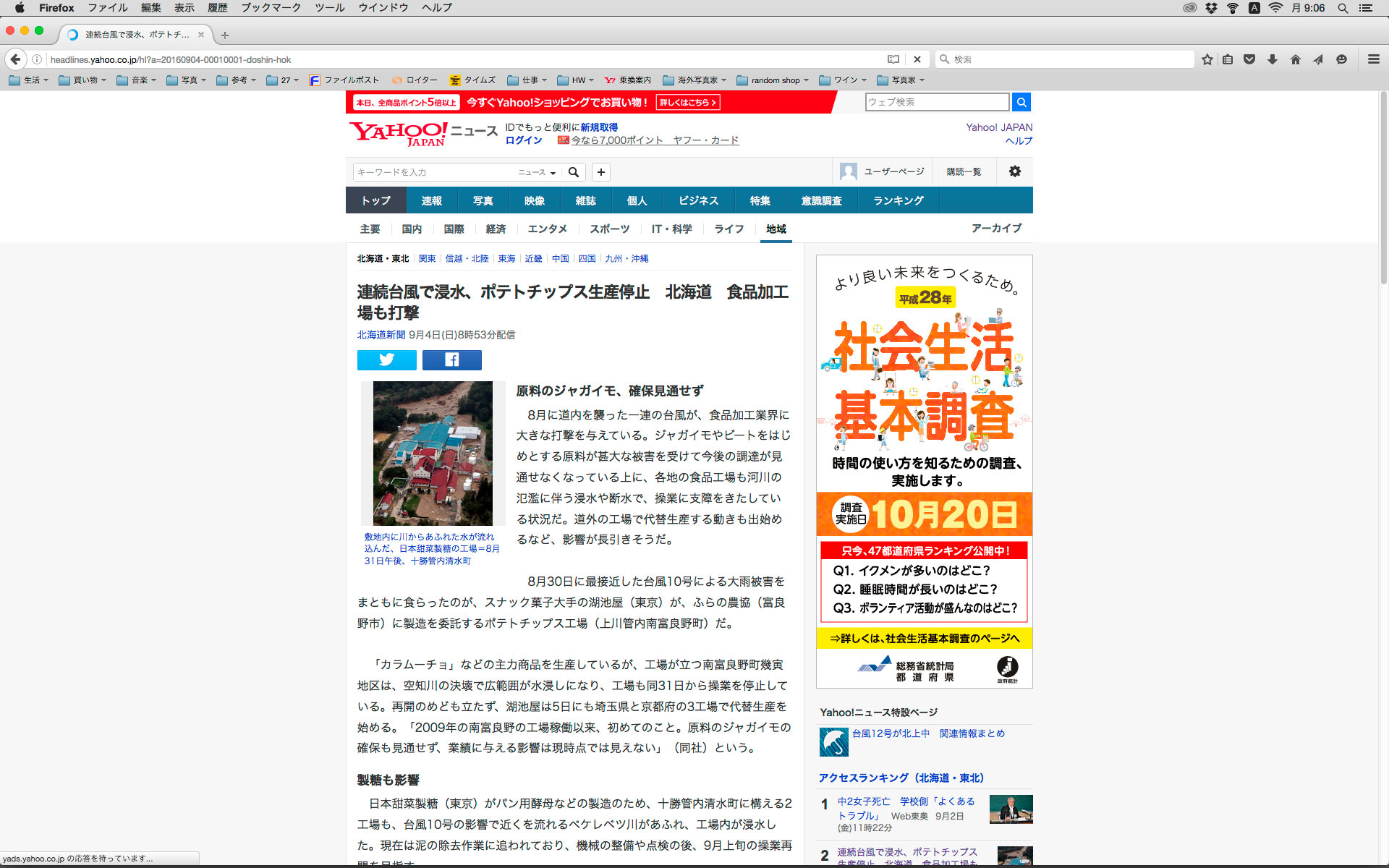Bookmark this page with the star icon
1389x868 pixels.
tap(1207, 59)
